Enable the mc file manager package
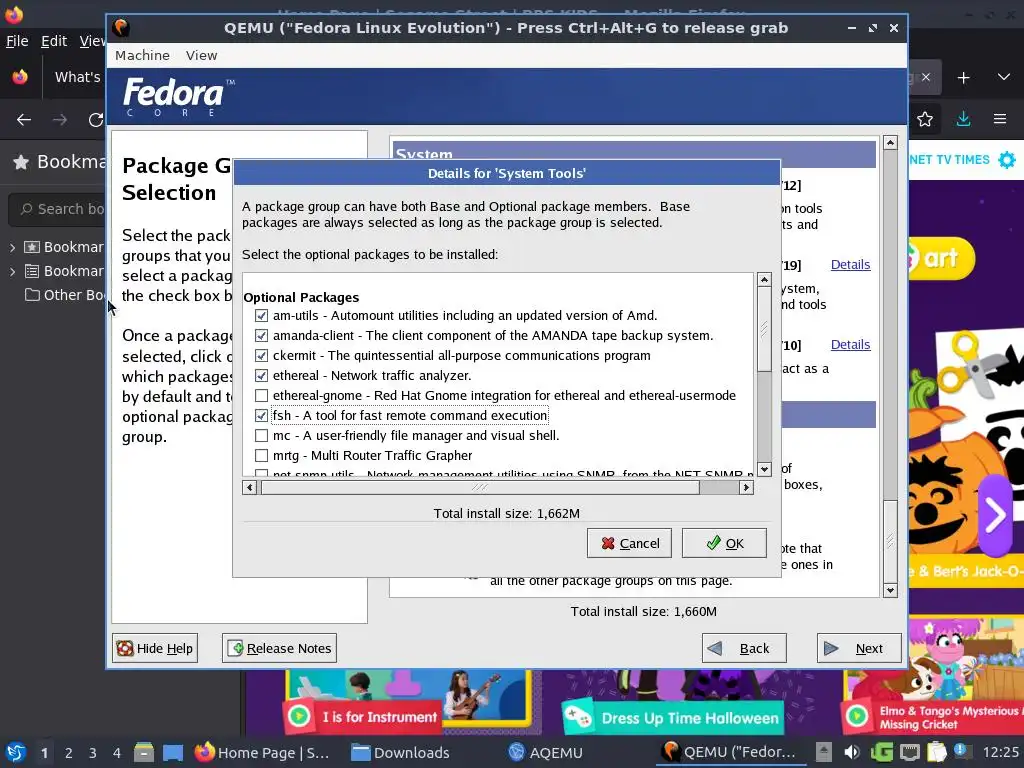This screenshot has height=768, width=1024. coord(261,436)
